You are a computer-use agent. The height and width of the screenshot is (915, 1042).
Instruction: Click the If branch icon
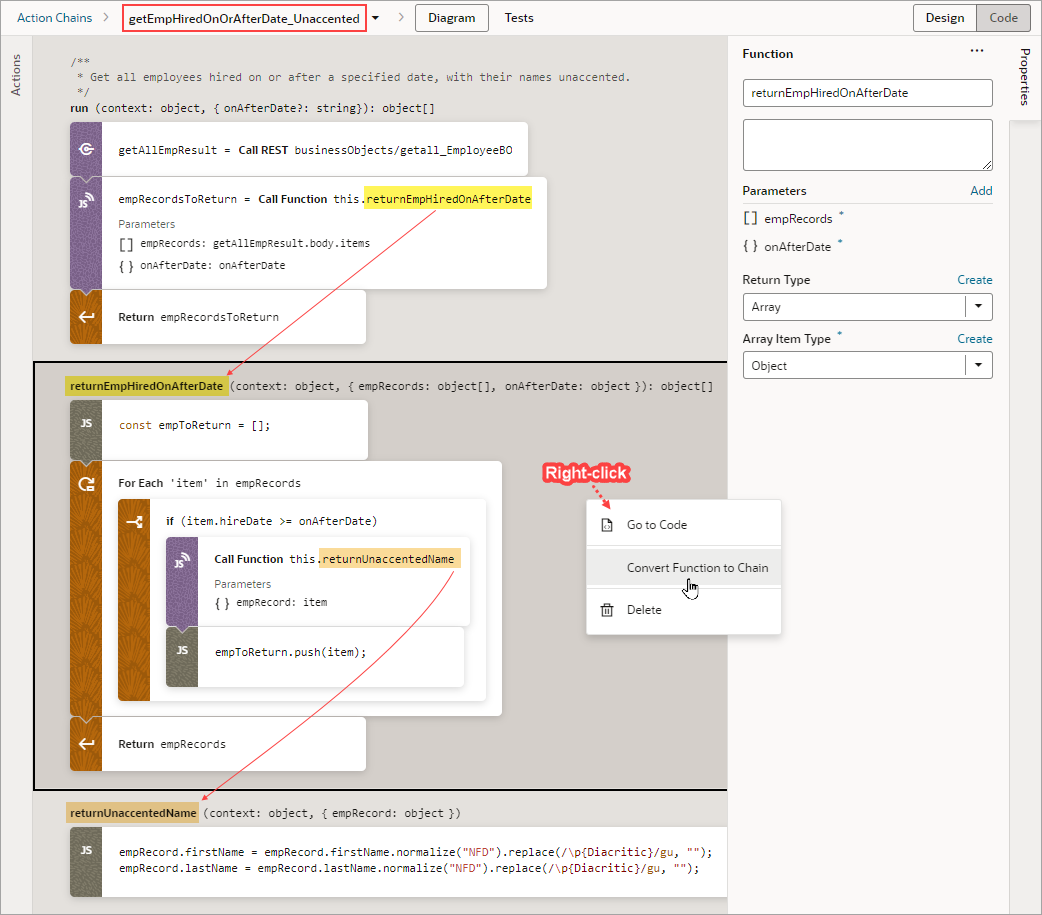134,522
